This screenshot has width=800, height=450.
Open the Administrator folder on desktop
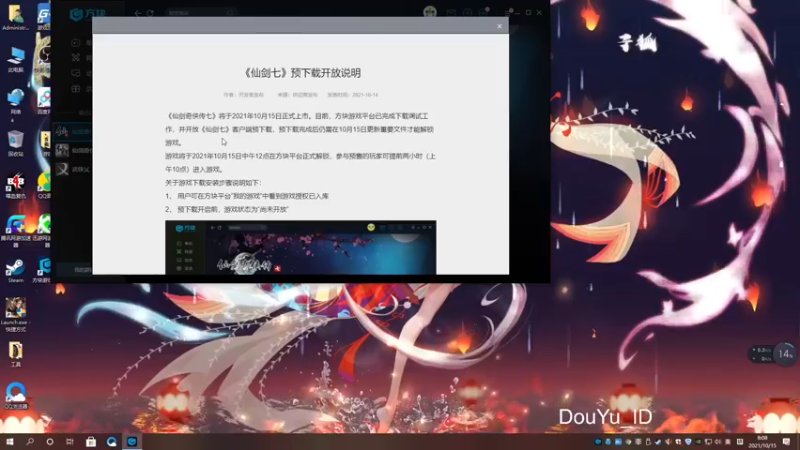[x=15, y=18]
